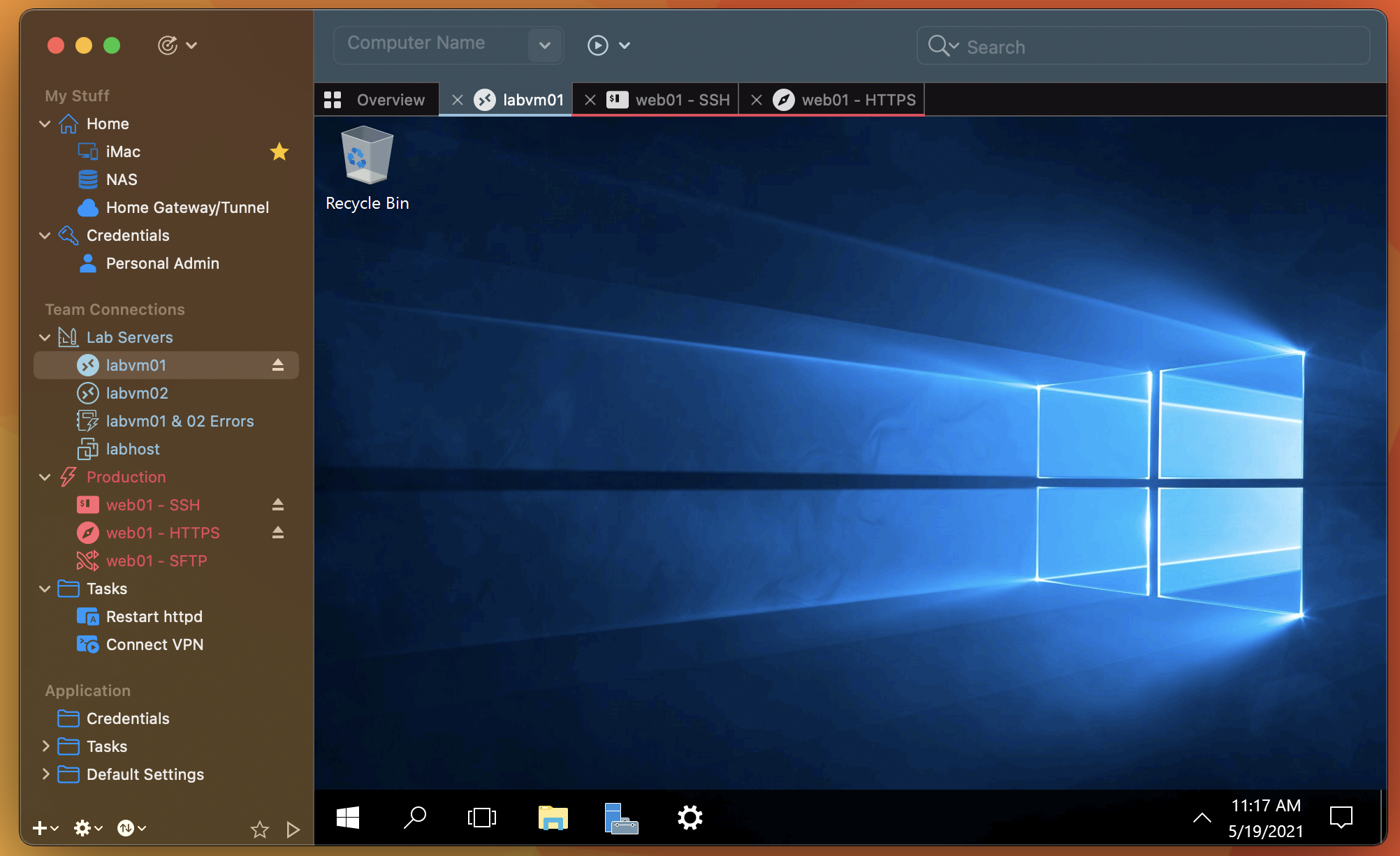
Task: Select the labhost connection
Action: tap(133, 449)
